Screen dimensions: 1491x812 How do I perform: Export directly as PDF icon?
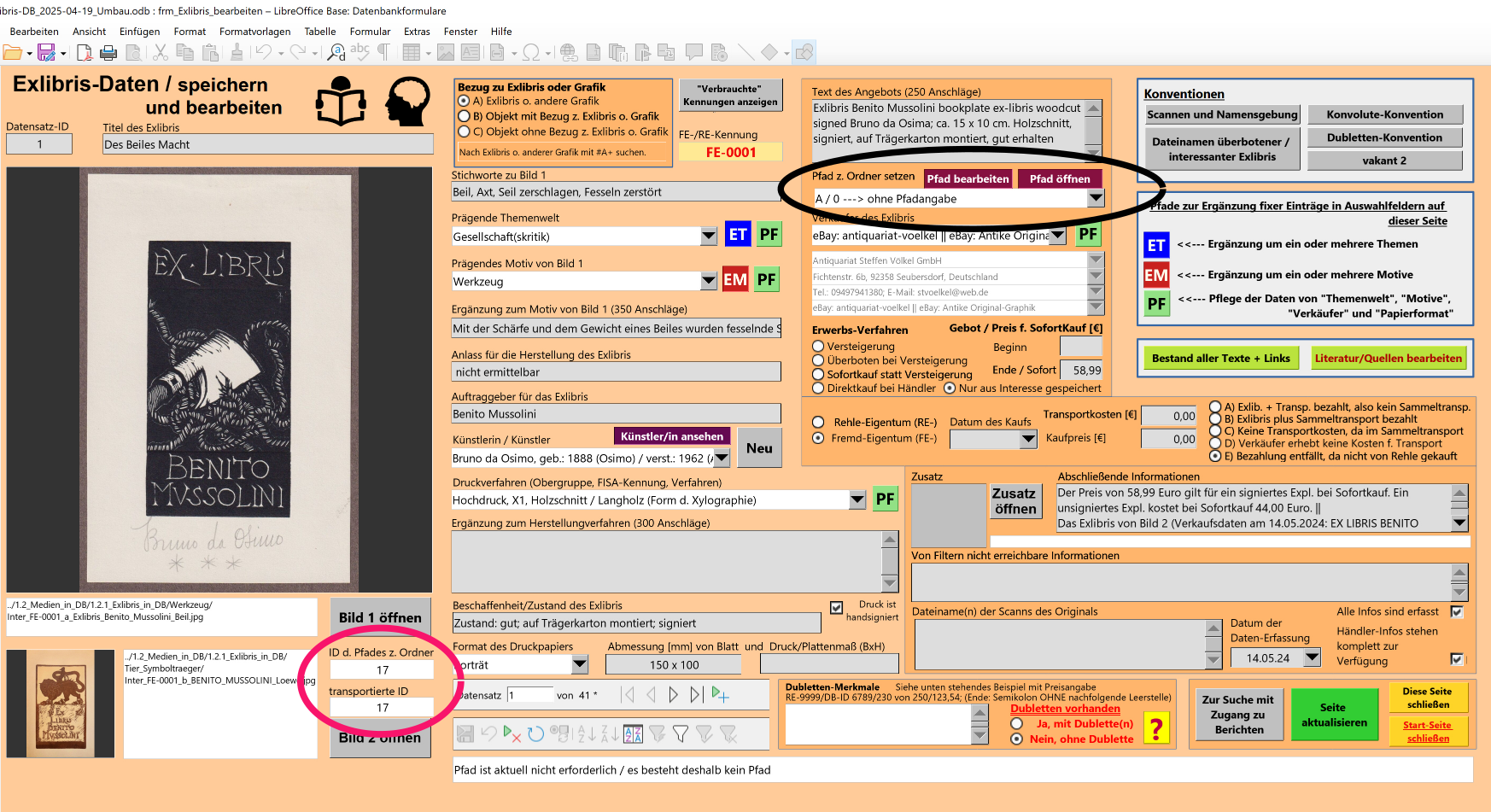point(84,53)
